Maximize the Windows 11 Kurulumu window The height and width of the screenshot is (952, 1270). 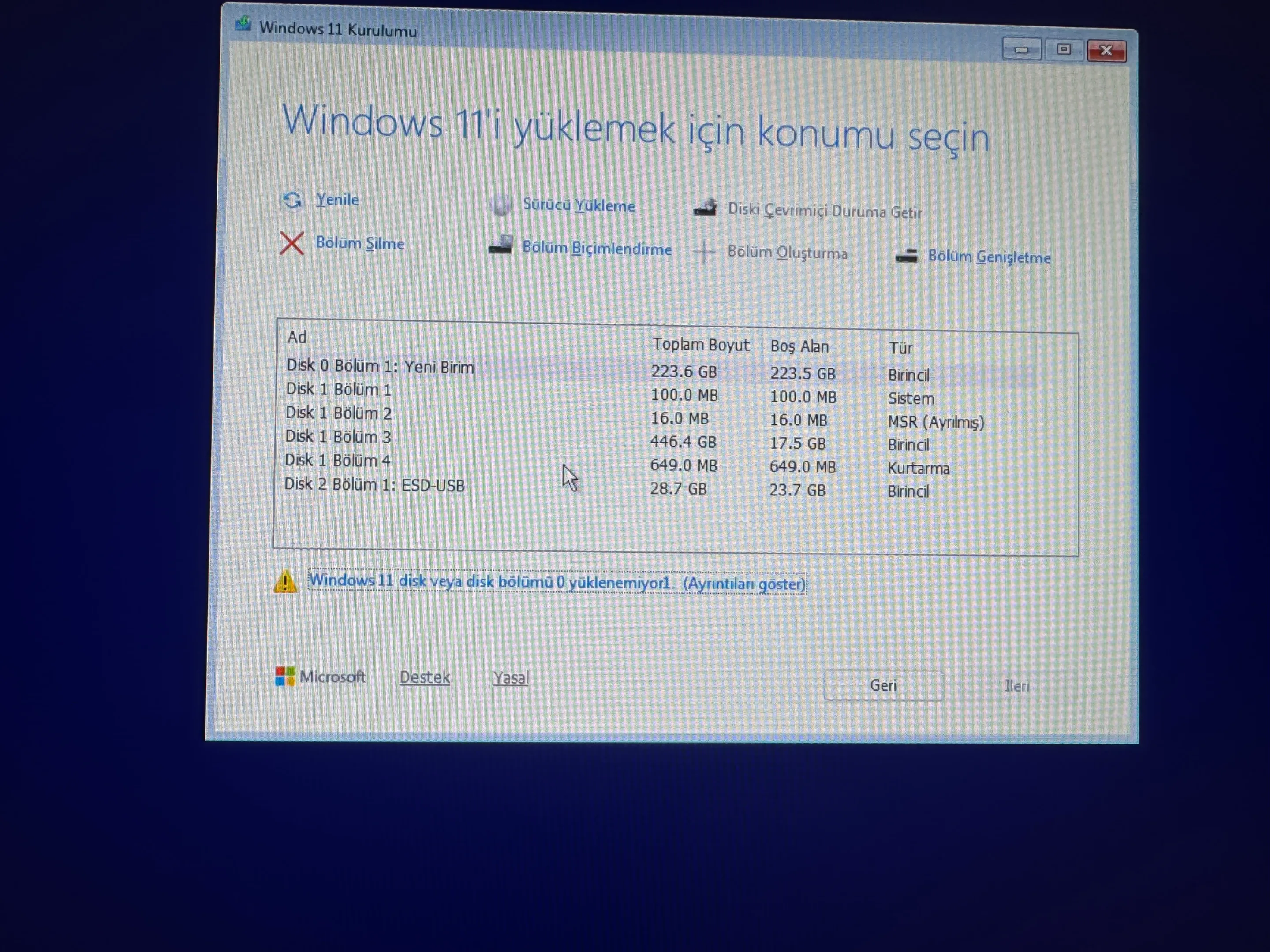(1064, 50)
